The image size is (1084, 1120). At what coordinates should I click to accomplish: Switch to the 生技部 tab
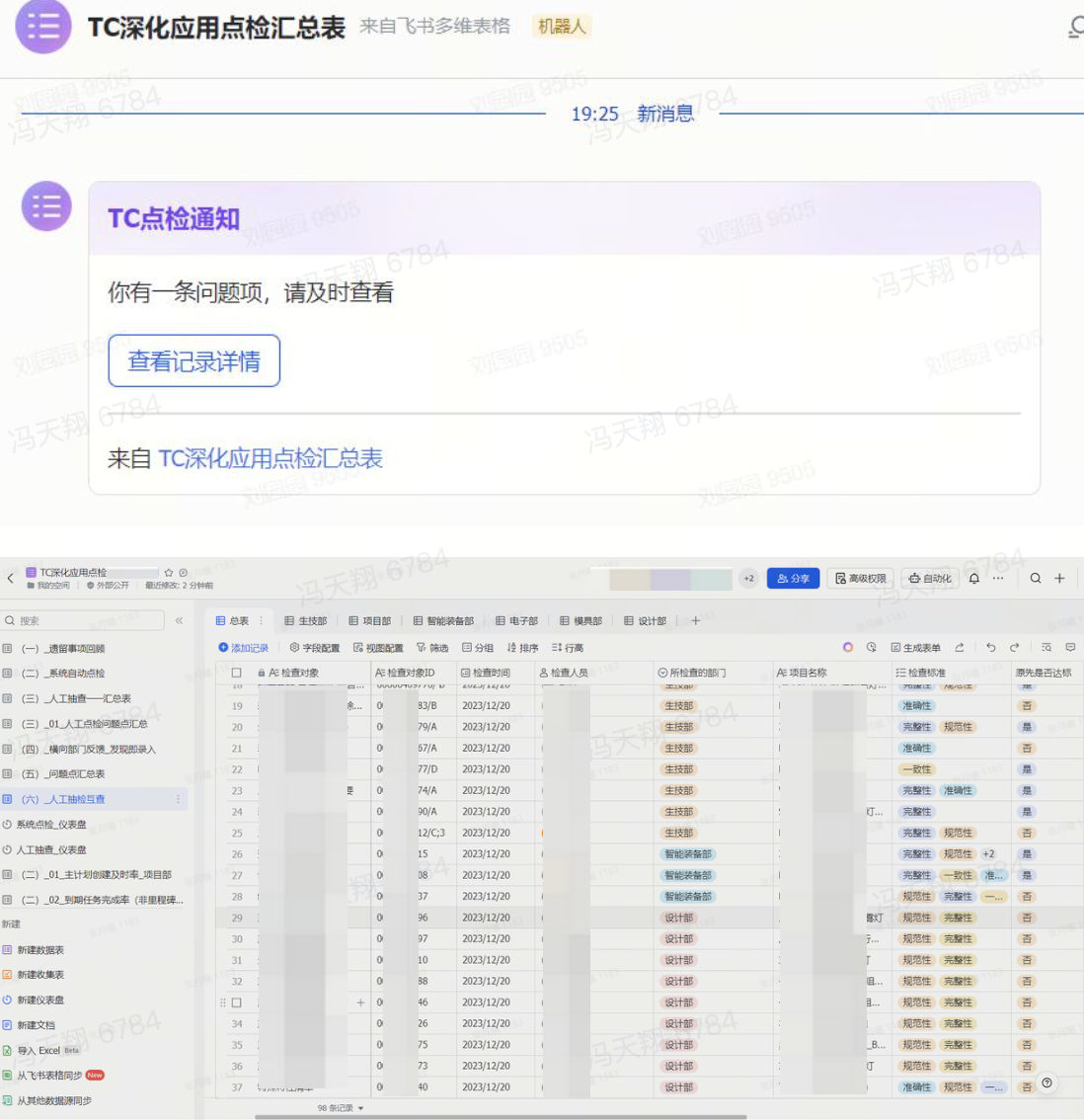tap(305, 621)
